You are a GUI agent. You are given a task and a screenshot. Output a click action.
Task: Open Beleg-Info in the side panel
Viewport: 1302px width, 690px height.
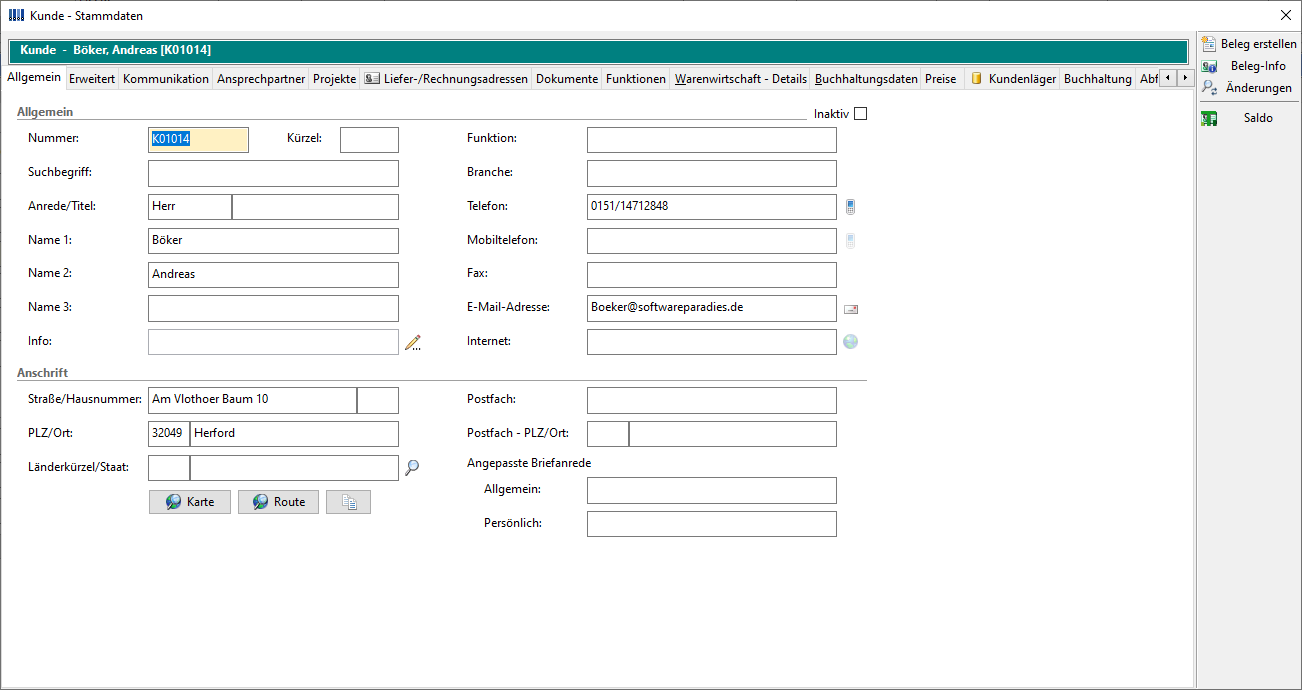[1249, 66]
